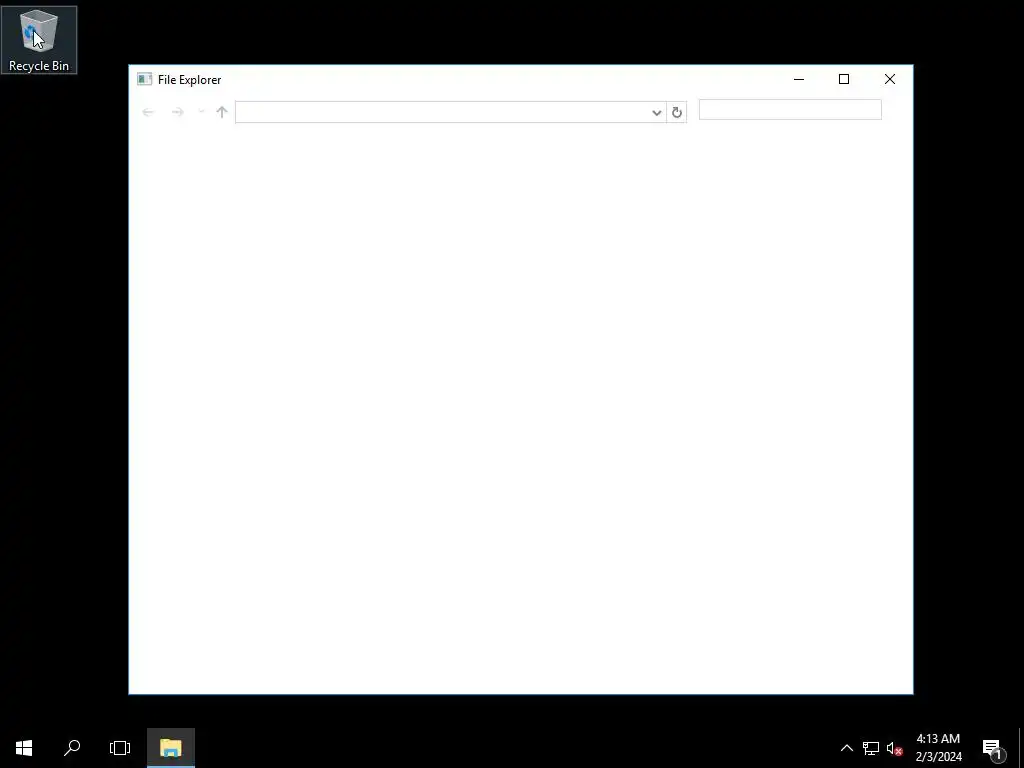Open the network status tray icon
Image resolution: width=1024 pixels, height=768 pixels.
[x=871, y=748]
